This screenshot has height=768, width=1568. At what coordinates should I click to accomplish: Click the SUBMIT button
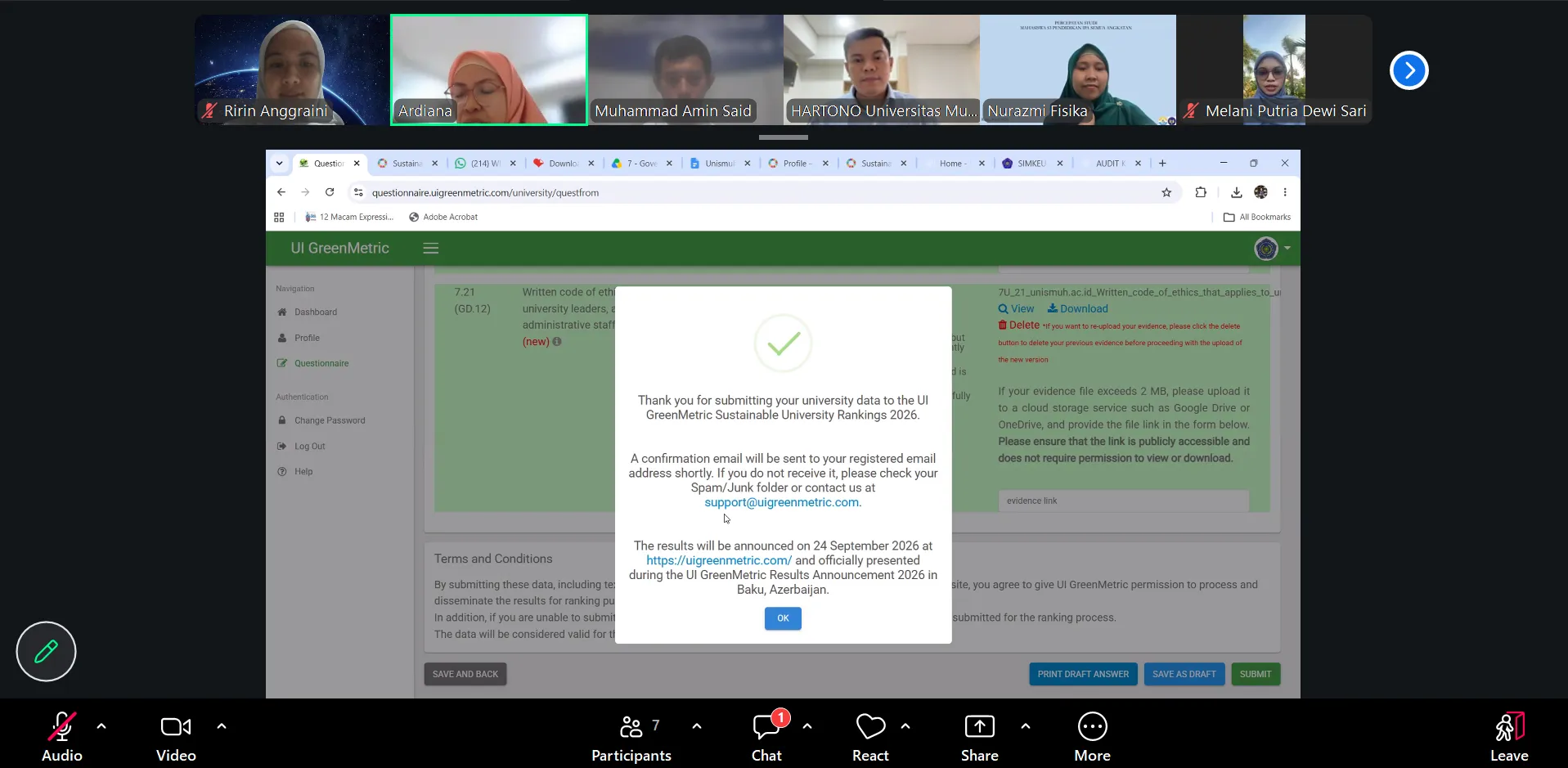click(x=1256, y=674)
